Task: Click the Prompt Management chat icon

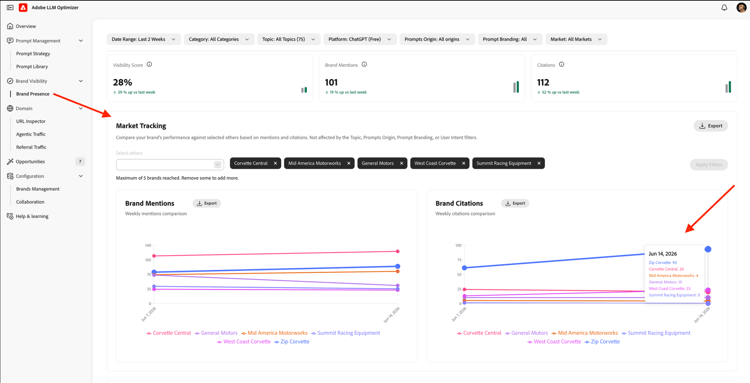Action: click(x=10, y=41)
